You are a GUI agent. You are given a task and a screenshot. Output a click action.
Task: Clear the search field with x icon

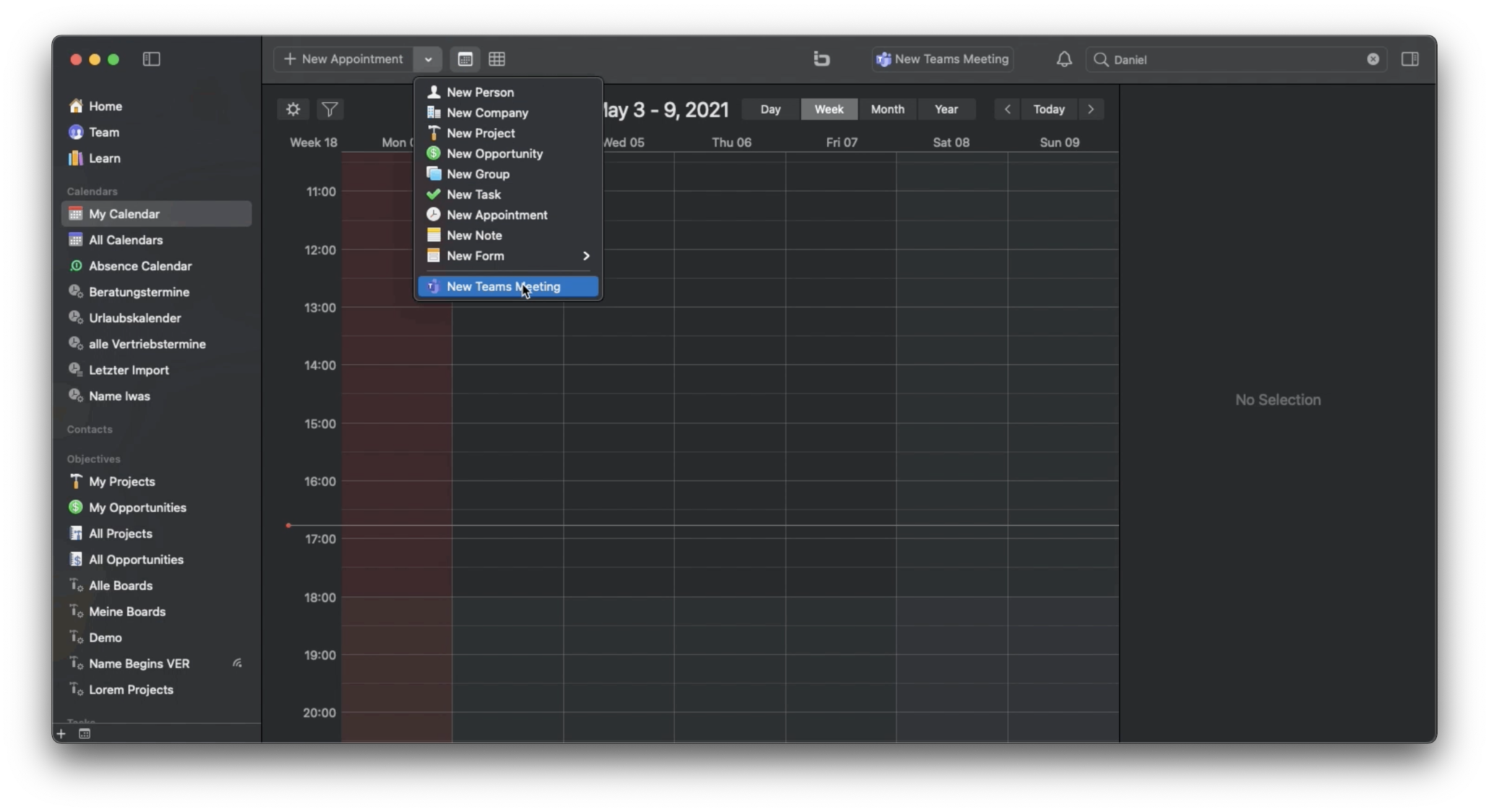(1373, 59)
